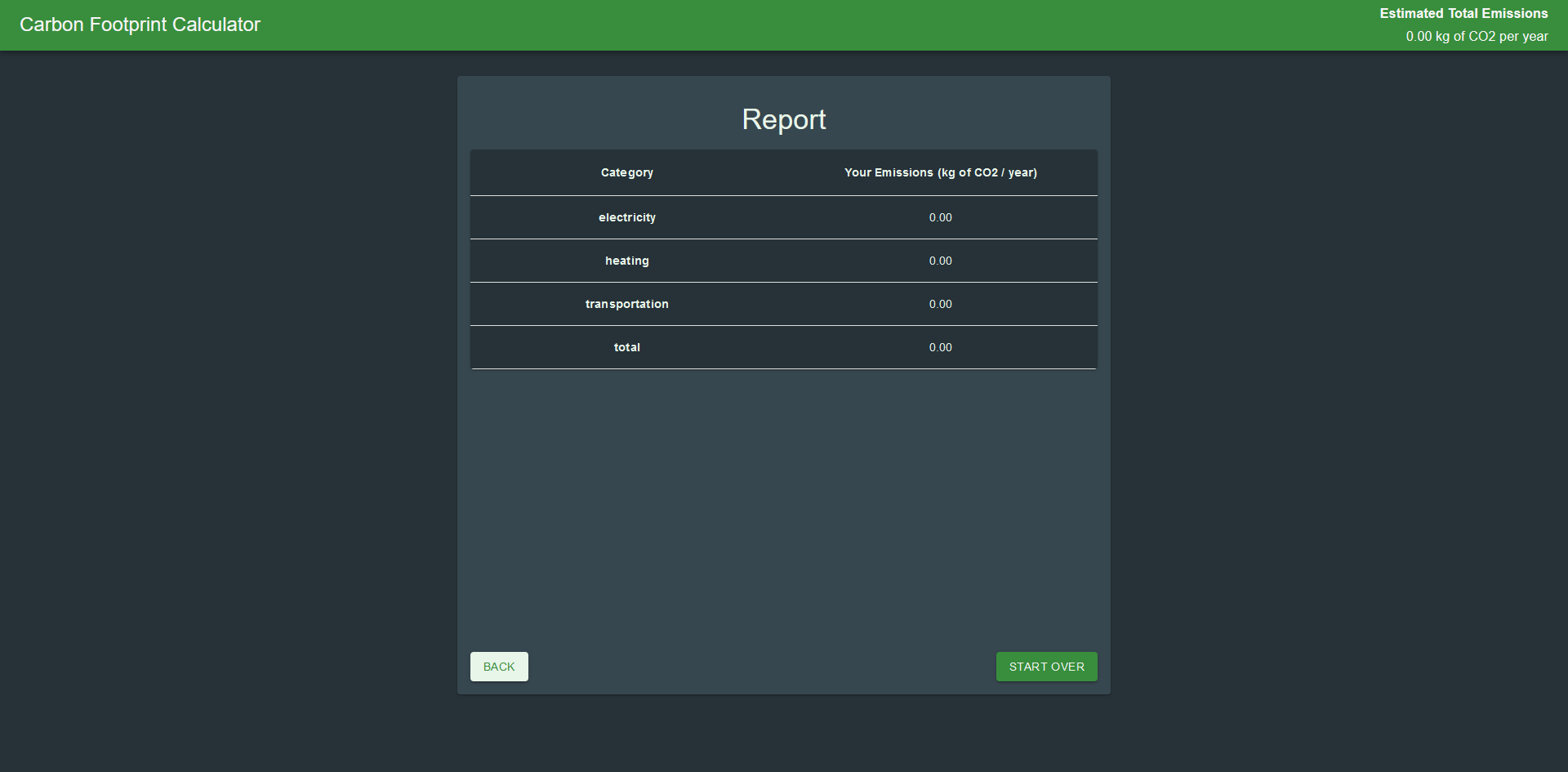Click the electricity table row
Screen dimensions: 1568x772
coord(783,217)
